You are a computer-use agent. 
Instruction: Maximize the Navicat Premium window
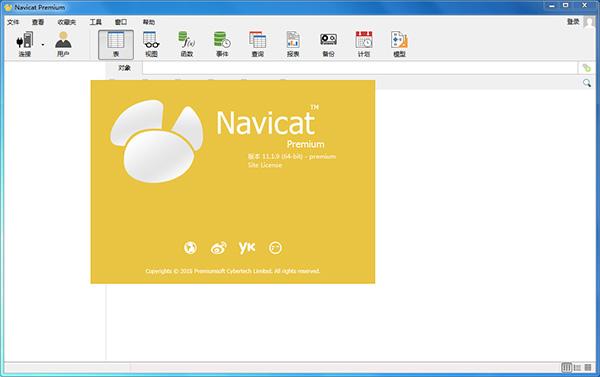tap(566, 5)
